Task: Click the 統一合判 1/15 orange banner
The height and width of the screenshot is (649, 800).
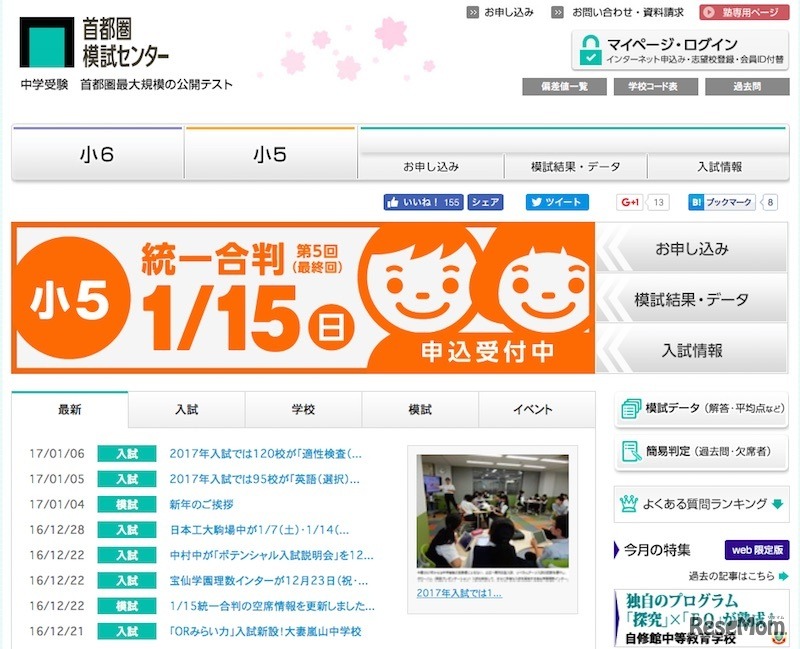Action: pos(300,295)
